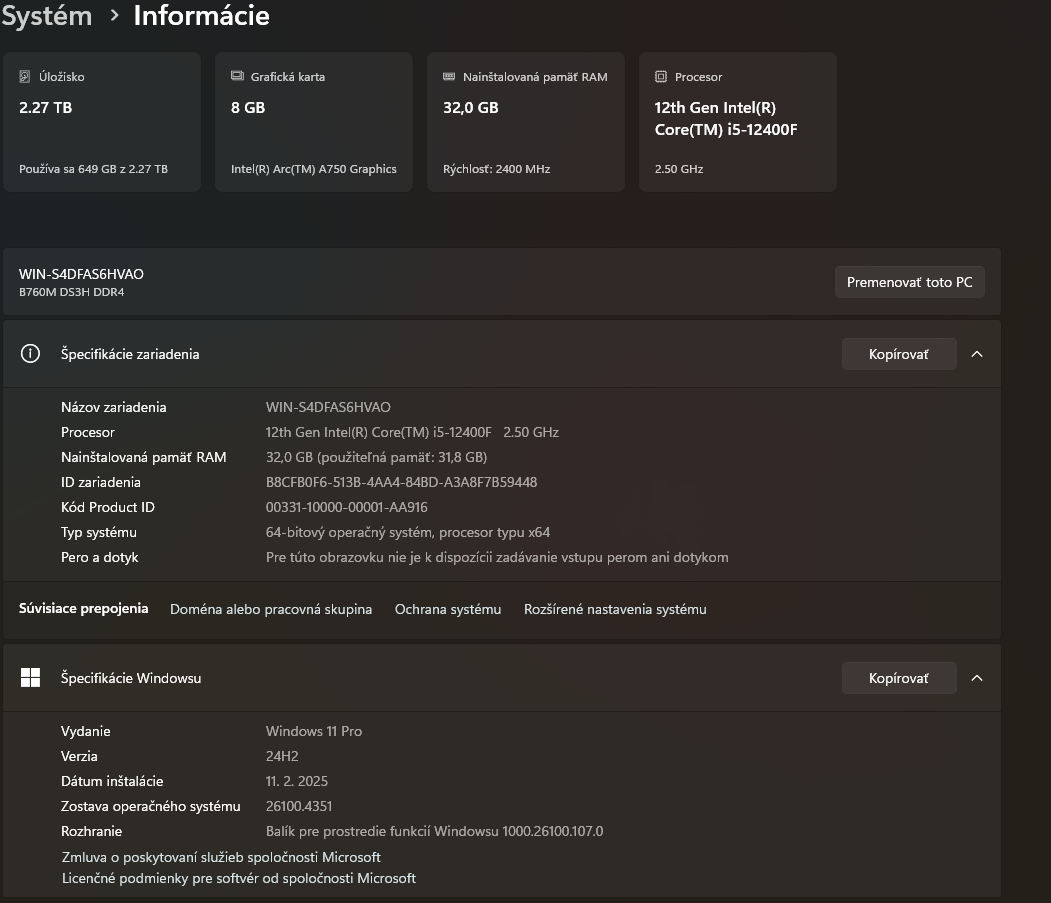
Task: Open the Úložisko 2.27 TB card
Action: tap(102, 122)
